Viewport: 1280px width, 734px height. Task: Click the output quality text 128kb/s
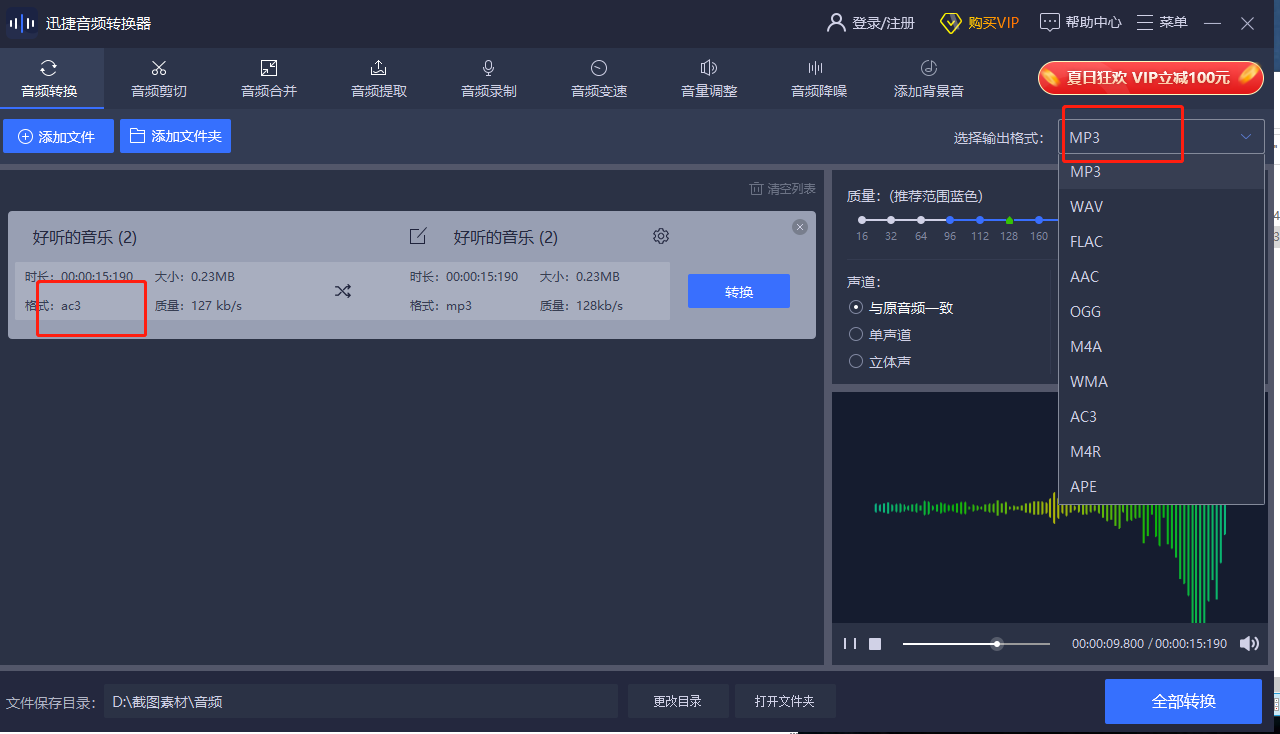pyautogui.click(x=599, y=305)
